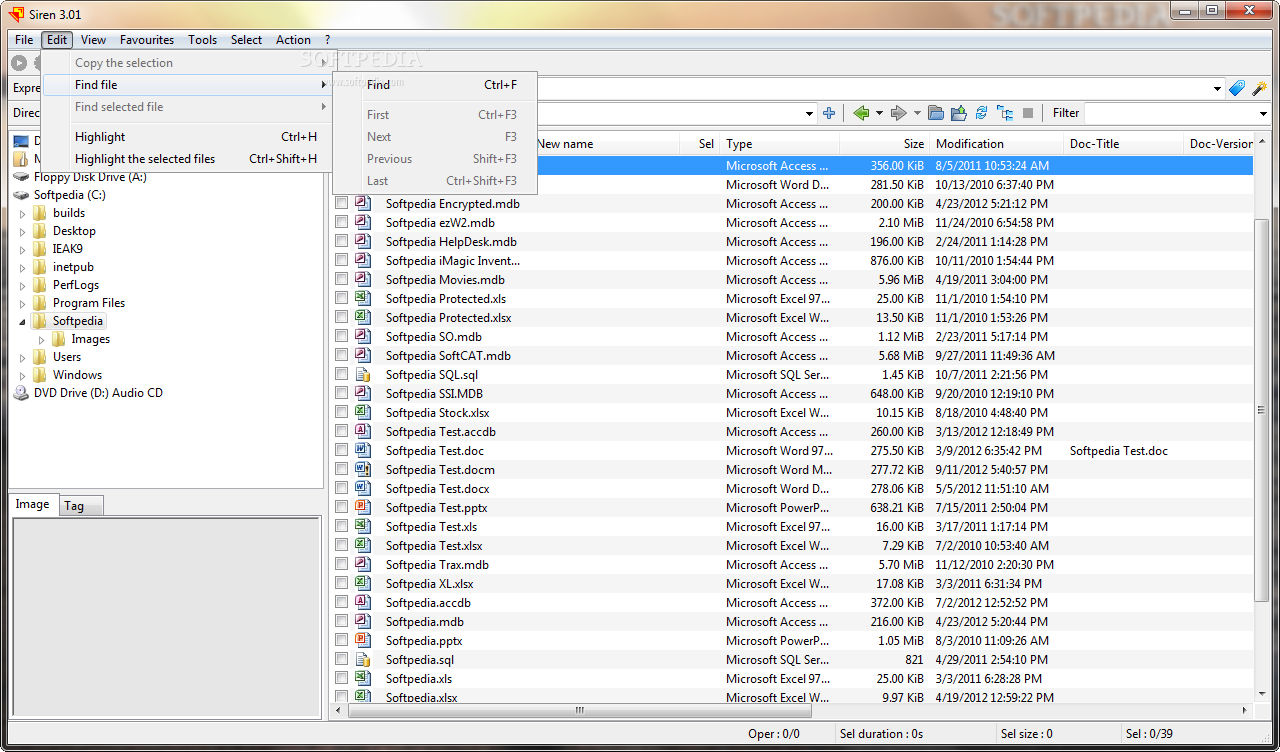Click the folder icon for builds

point(40,213)
